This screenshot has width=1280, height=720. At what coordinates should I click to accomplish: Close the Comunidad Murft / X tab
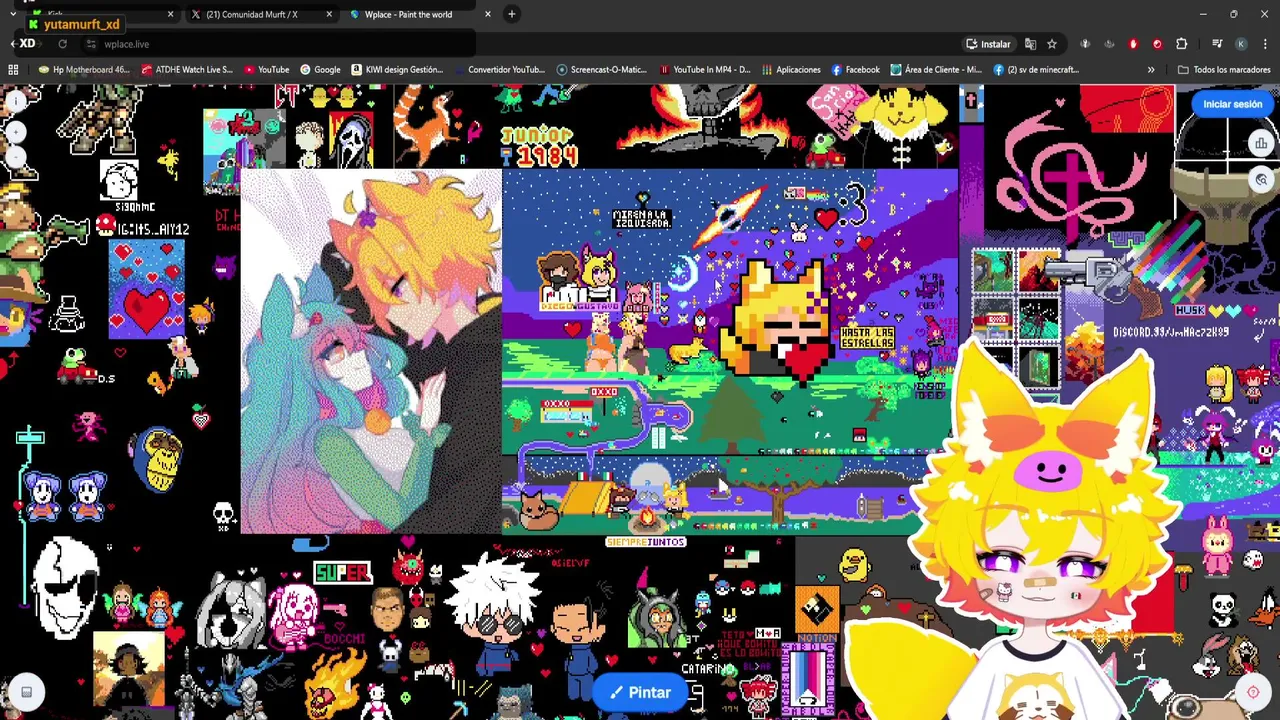point(329,14)
